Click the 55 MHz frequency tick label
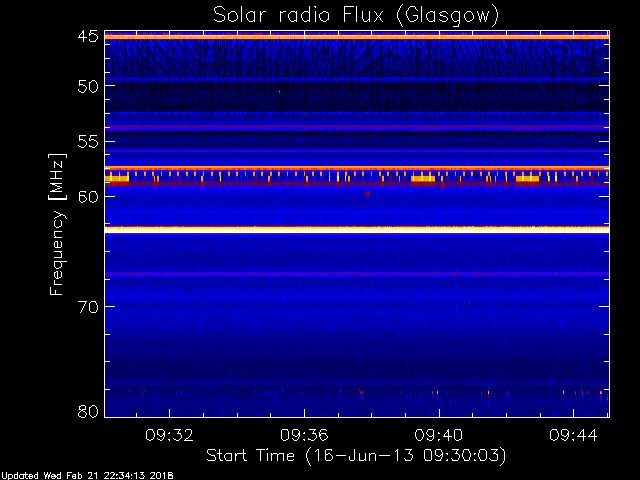 [x=87, y=143]
